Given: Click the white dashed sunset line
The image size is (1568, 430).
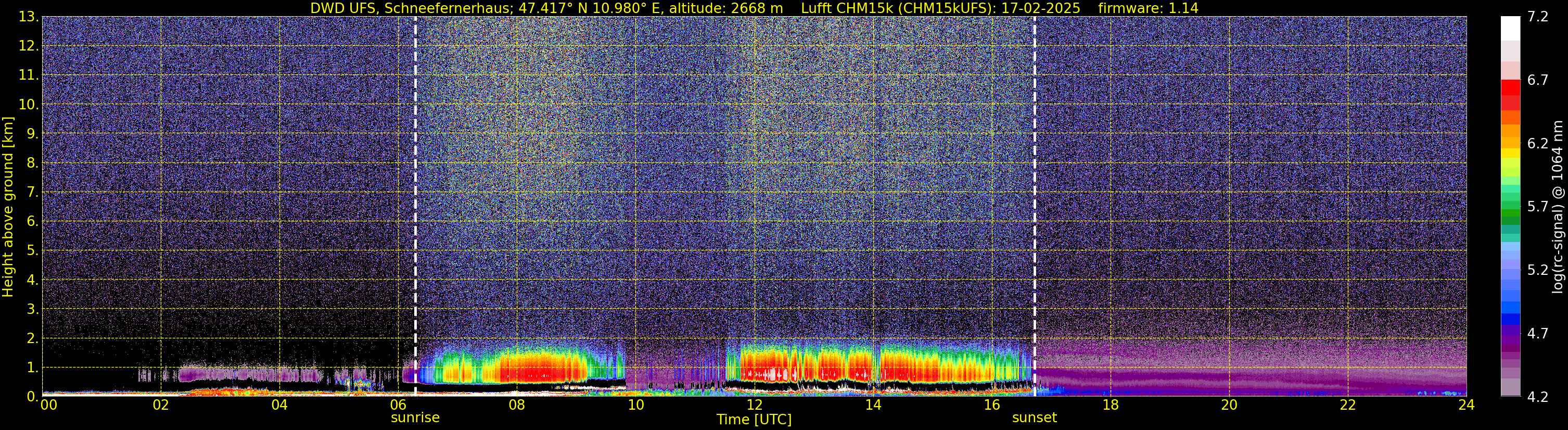Looking at the screenshot, I should [1034, 207].
